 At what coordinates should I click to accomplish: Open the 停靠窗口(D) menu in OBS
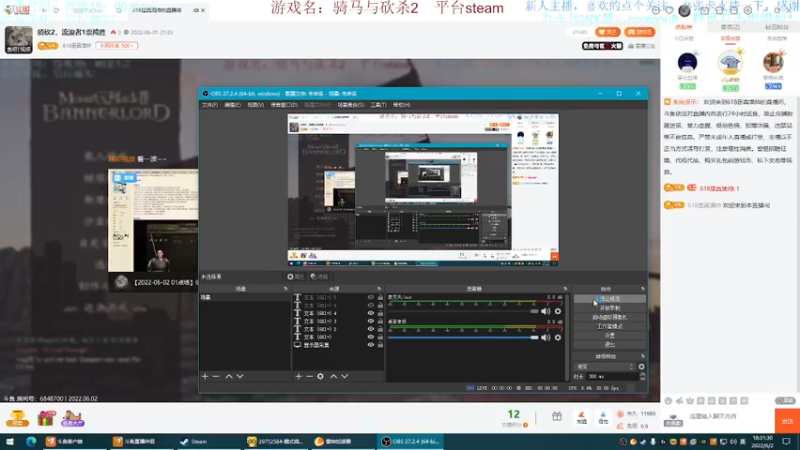(x=284, y=105)
